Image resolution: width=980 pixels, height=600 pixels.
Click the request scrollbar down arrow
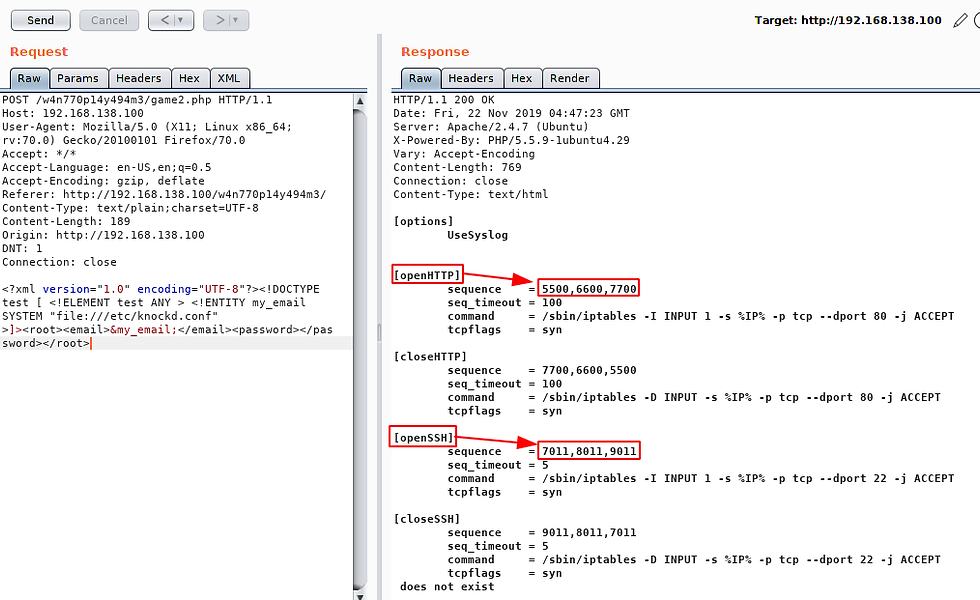[x=359, y=595]
